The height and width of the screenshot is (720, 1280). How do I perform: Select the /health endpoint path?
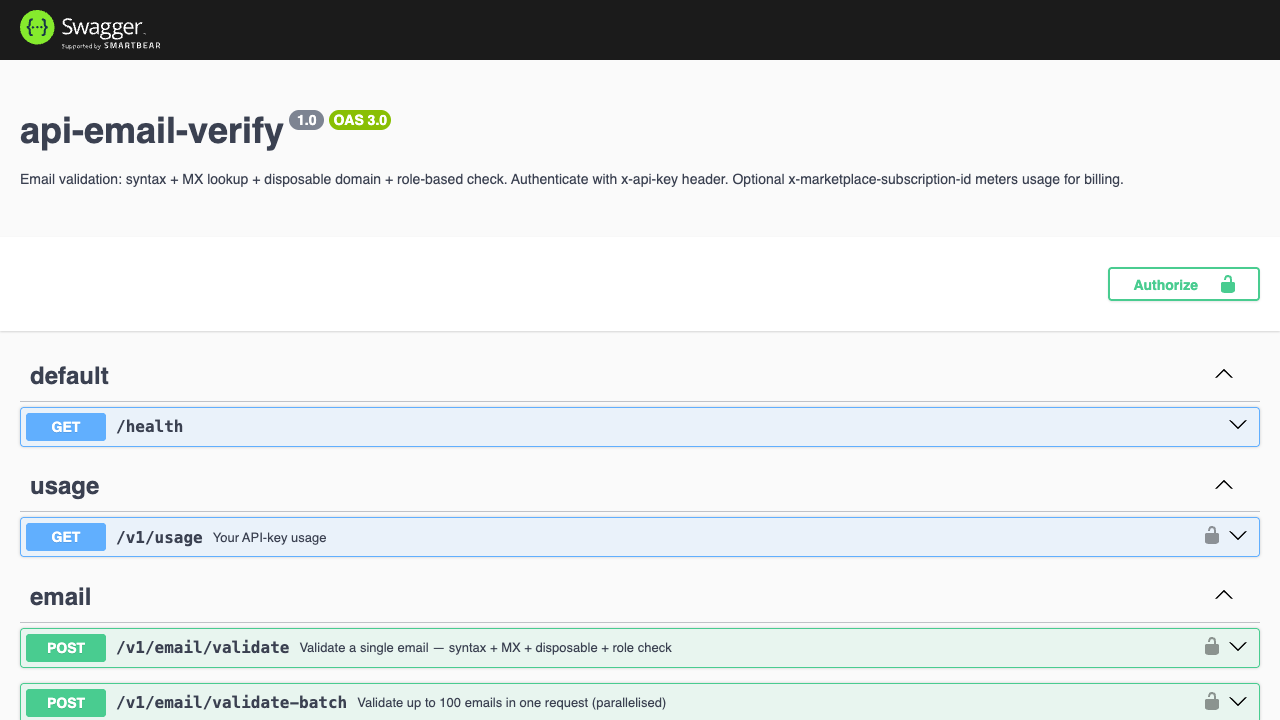tap(150, 427)
